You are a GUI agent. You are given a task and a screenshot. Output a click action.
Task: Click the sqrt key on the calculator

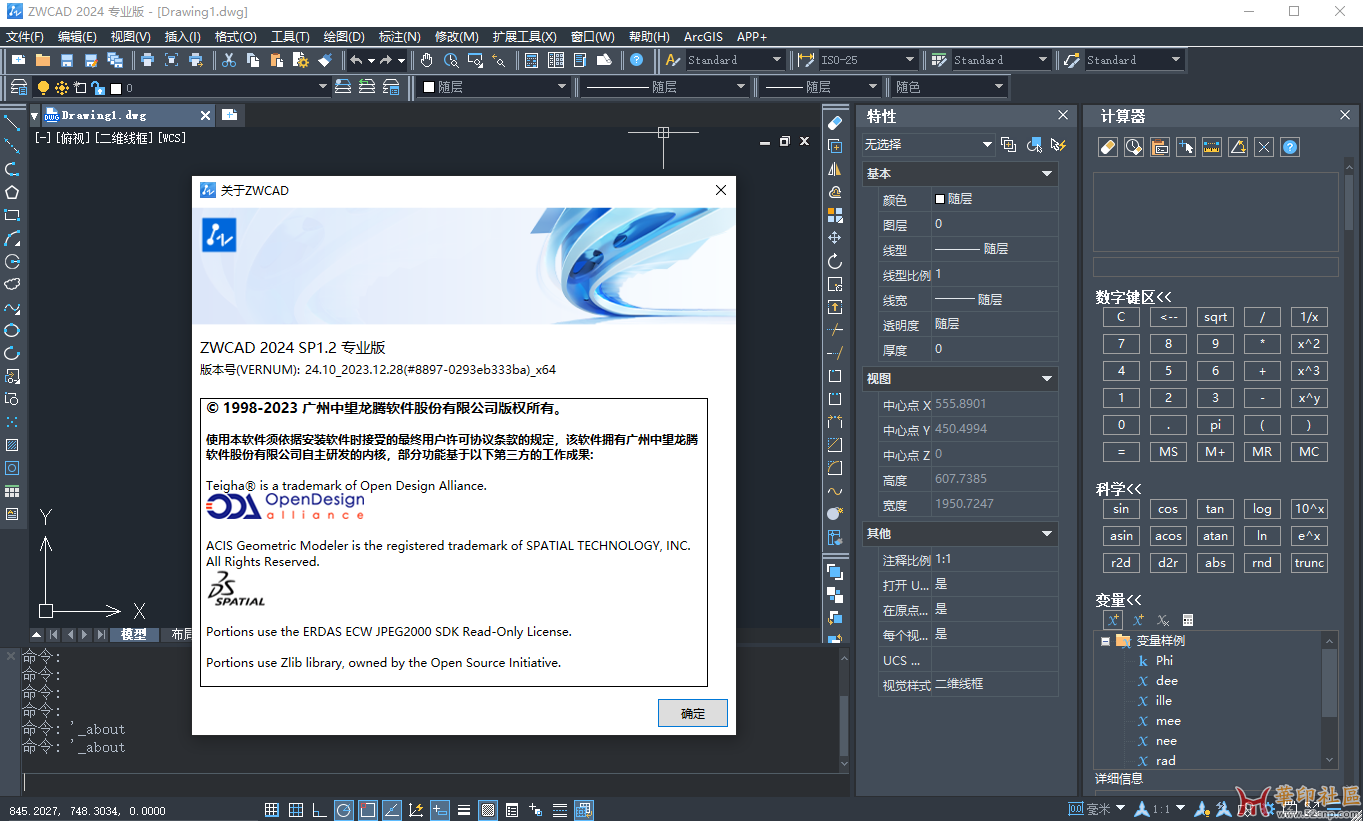click(x=1214, y=316)
